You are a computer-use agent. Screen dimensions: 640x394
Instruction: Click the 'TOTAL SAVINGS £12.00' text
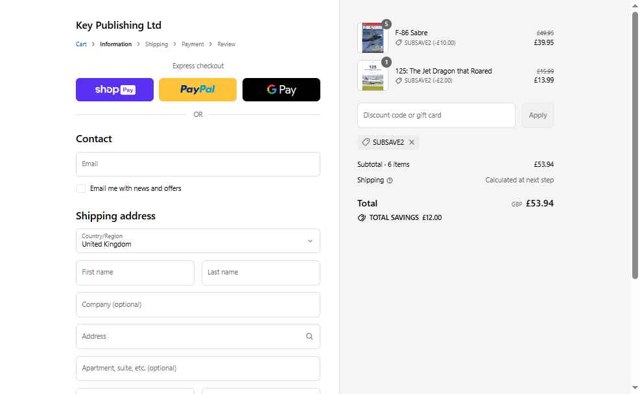point(406,218)
